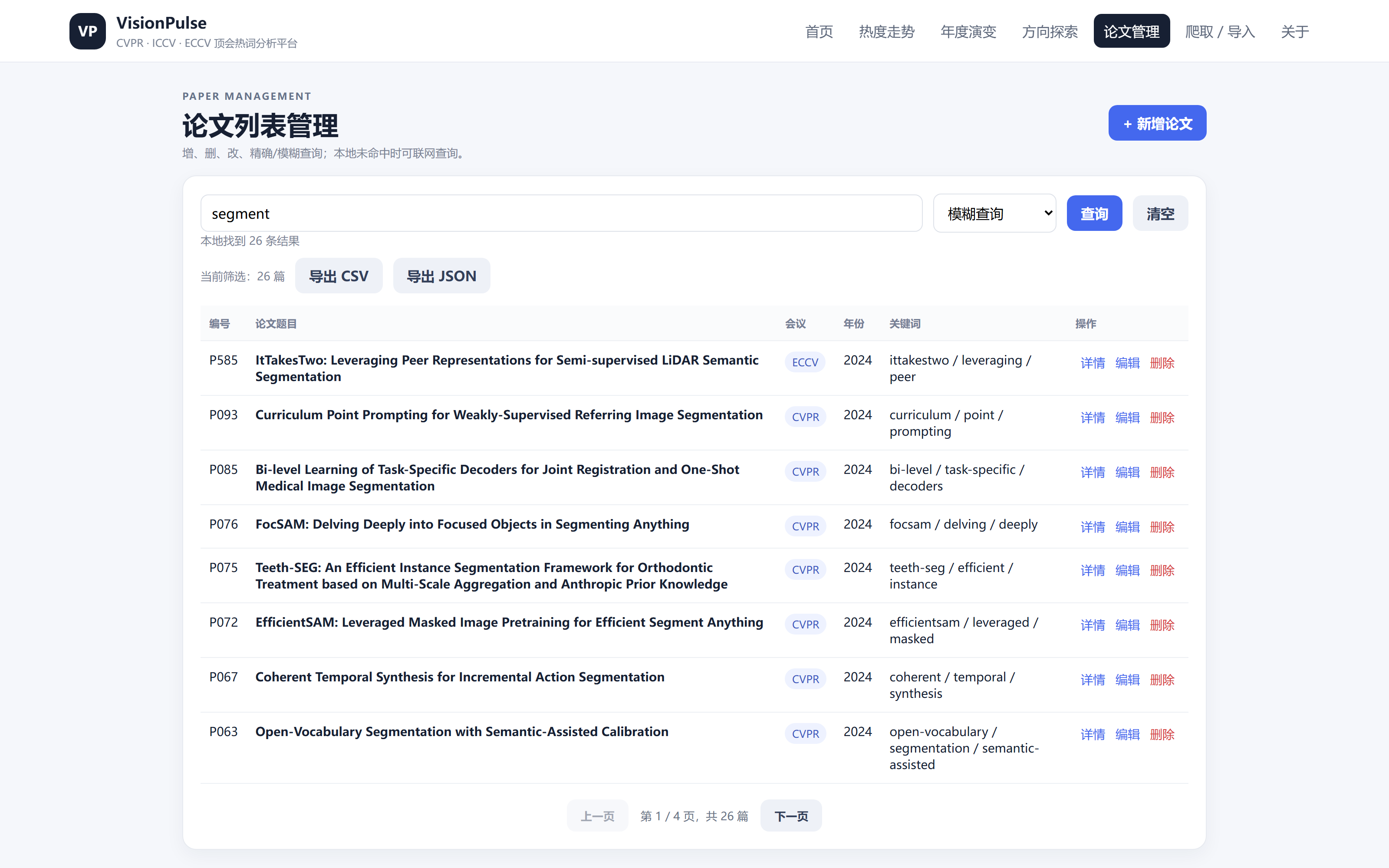This screenshot has height=868, width=1389.
Task: Open 方向探索 in the navigation
Action: tap(1050, 32)
